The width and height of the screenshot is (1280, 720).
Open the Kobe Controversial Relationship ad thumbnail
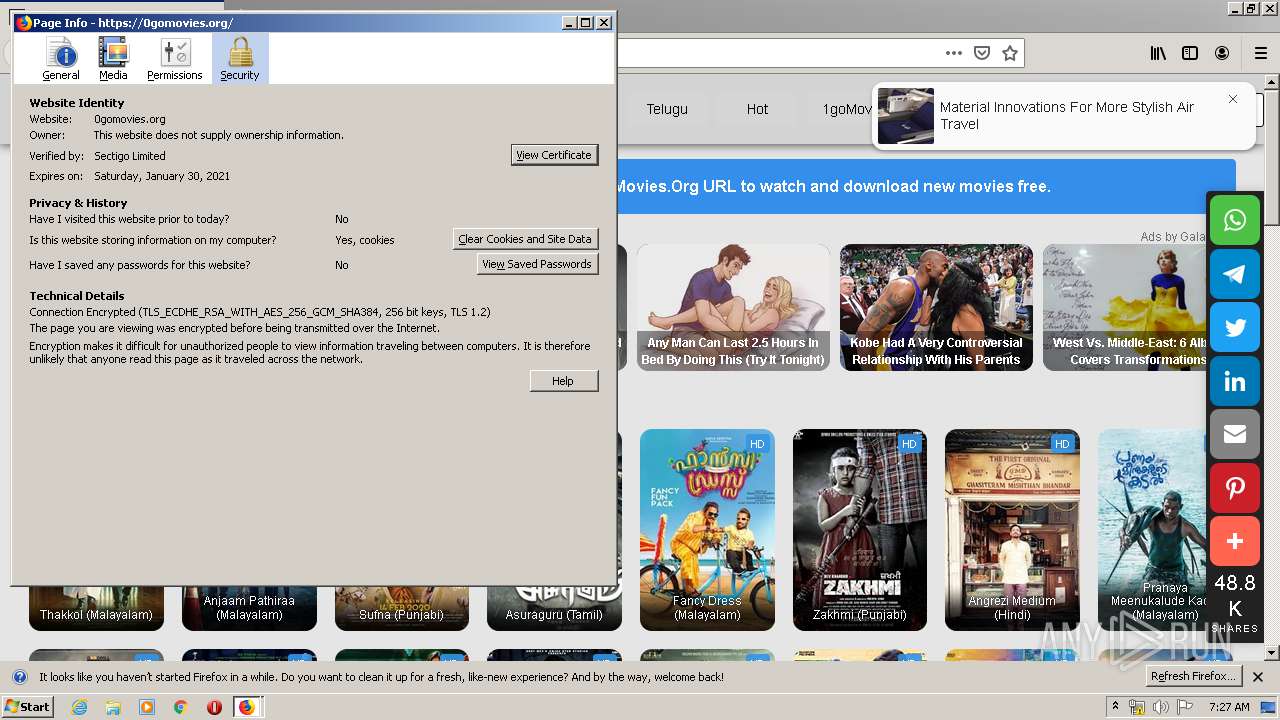click(x=936, y=307)
